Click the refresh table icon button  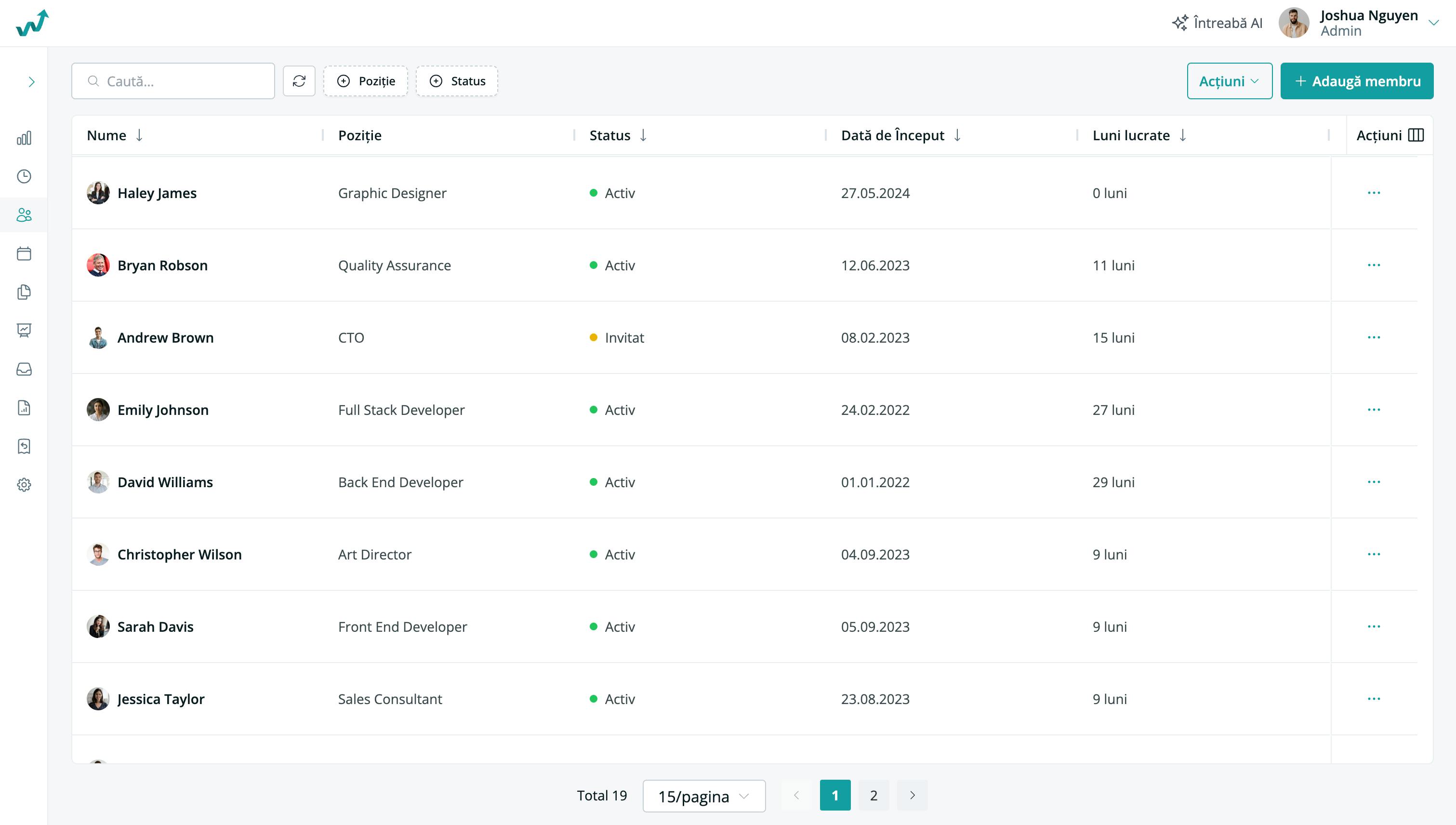tap(299, 81)
